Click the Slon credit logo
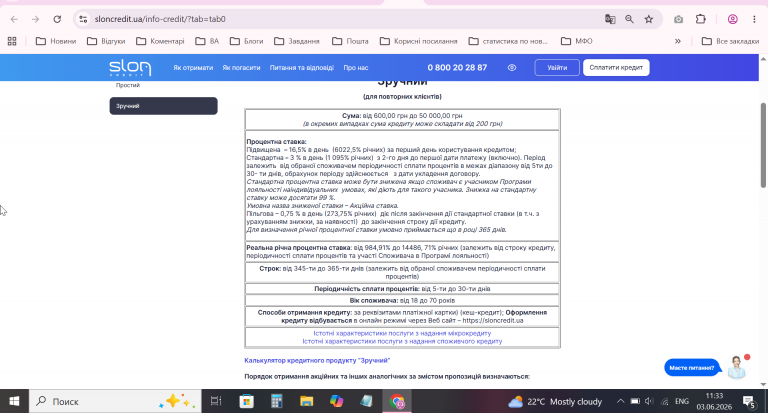This screenshot has height=413, width=768. [130, 68]
